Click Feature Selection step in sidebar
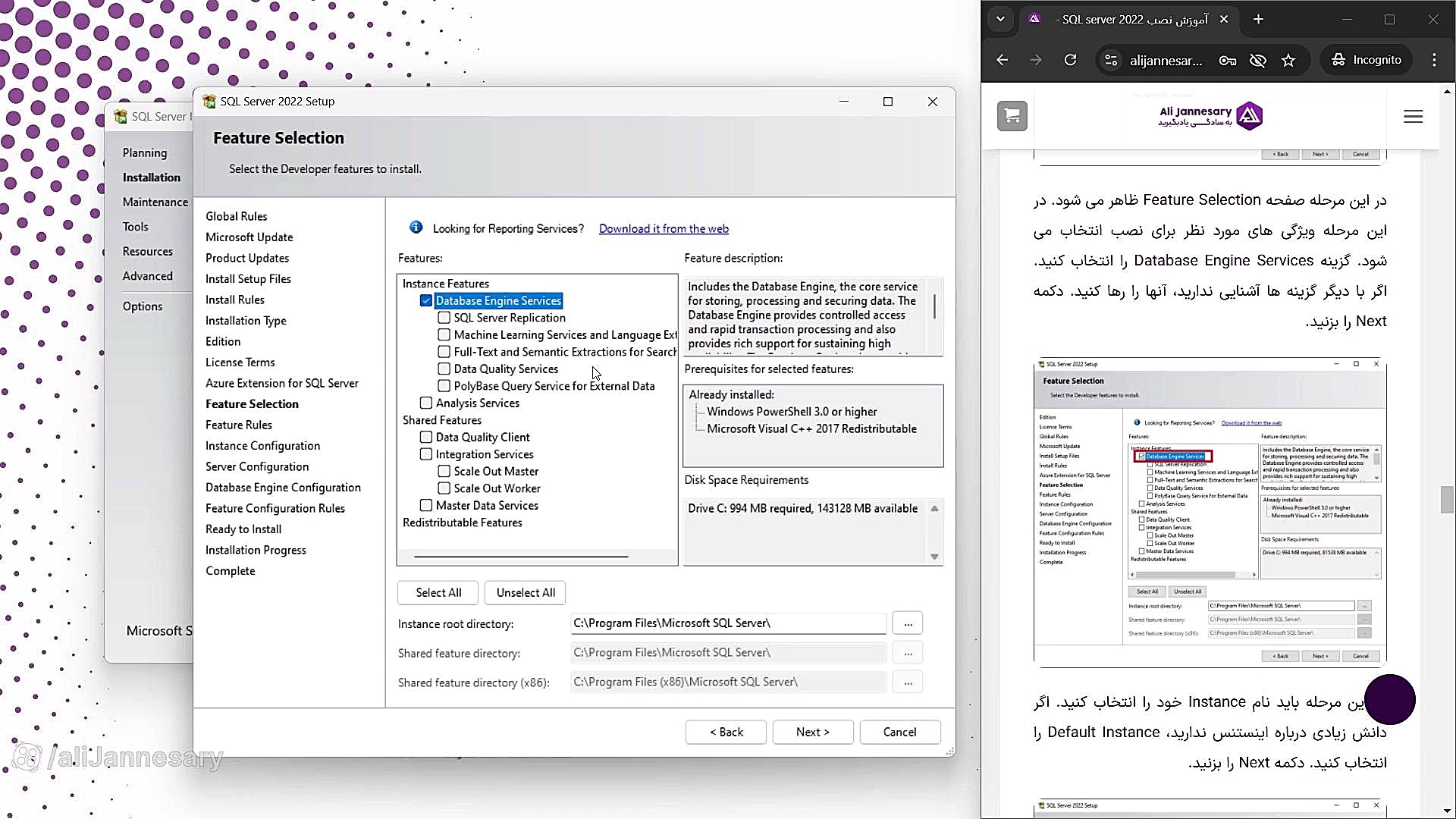 pos(252,404)
